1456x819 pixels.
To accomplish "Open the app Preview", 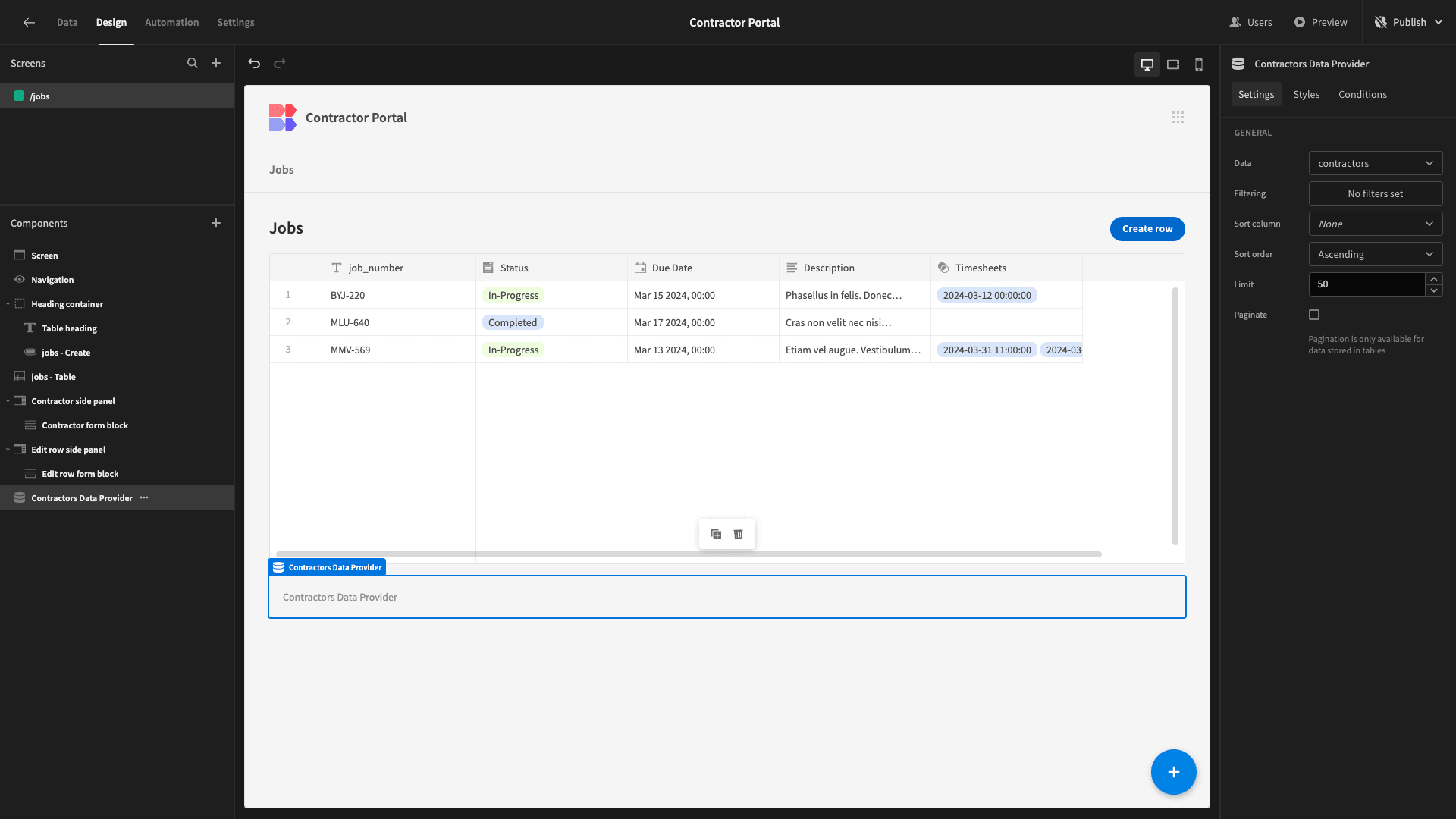I will pos(1320,22).
